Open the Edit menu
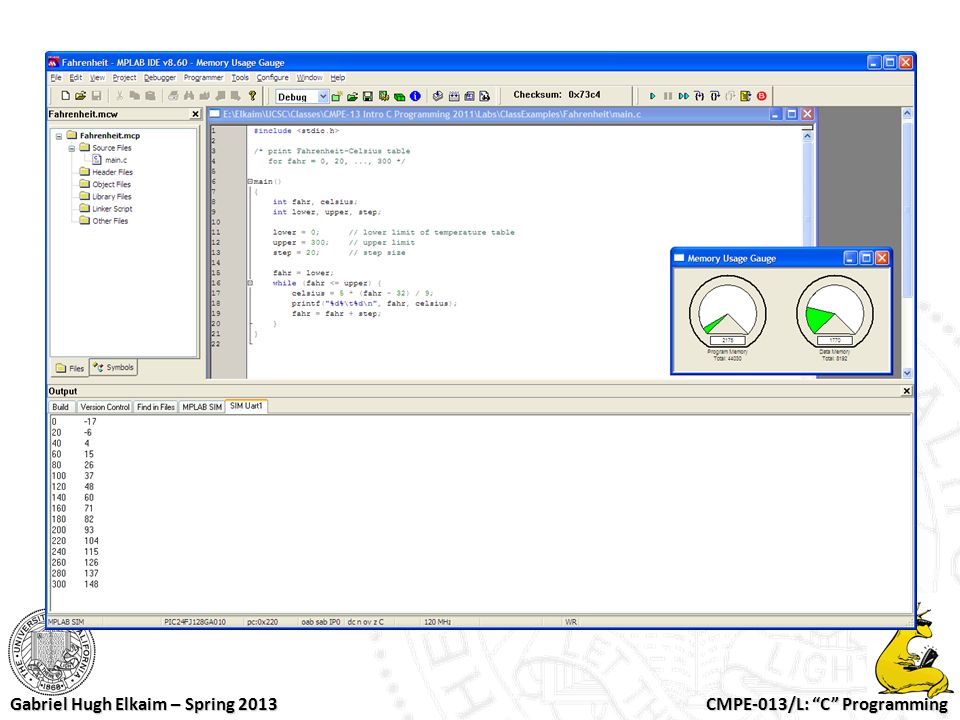 [x=75, y=78]
